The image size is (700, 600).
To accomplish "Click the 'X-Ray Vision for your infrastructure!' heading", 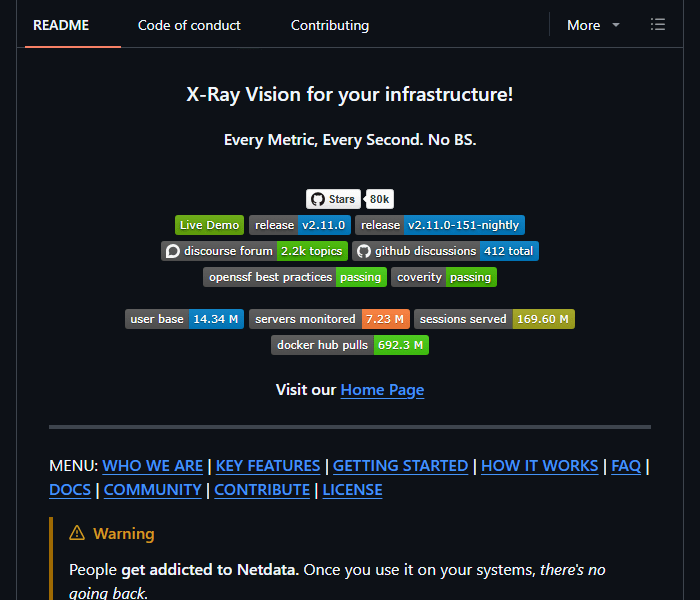I will [350, 95].
